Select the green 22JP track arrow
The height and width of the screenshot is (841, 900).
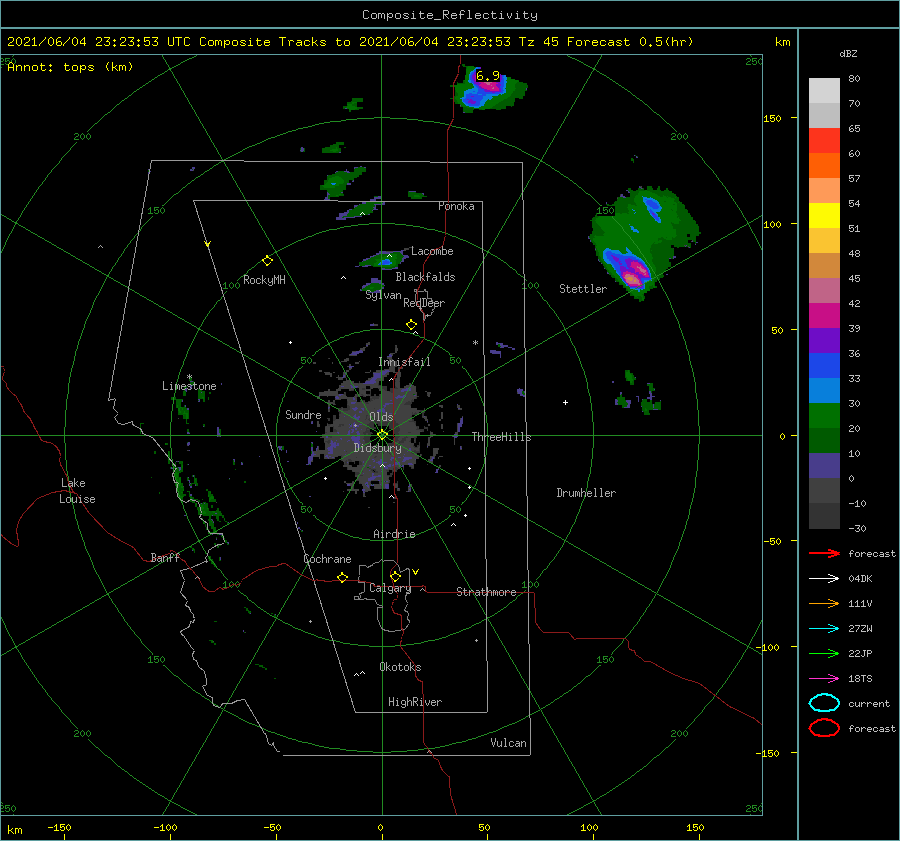[824, 653]
